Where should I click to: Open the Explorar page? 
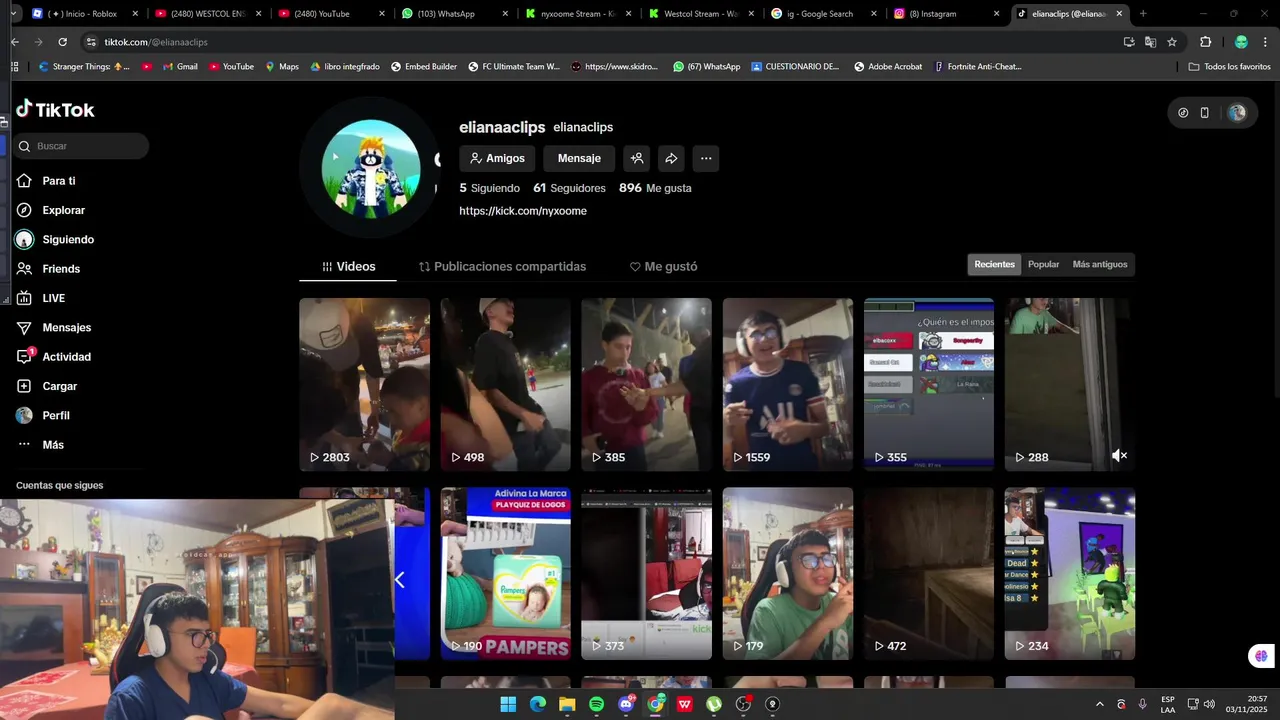[x=50, y=210]
